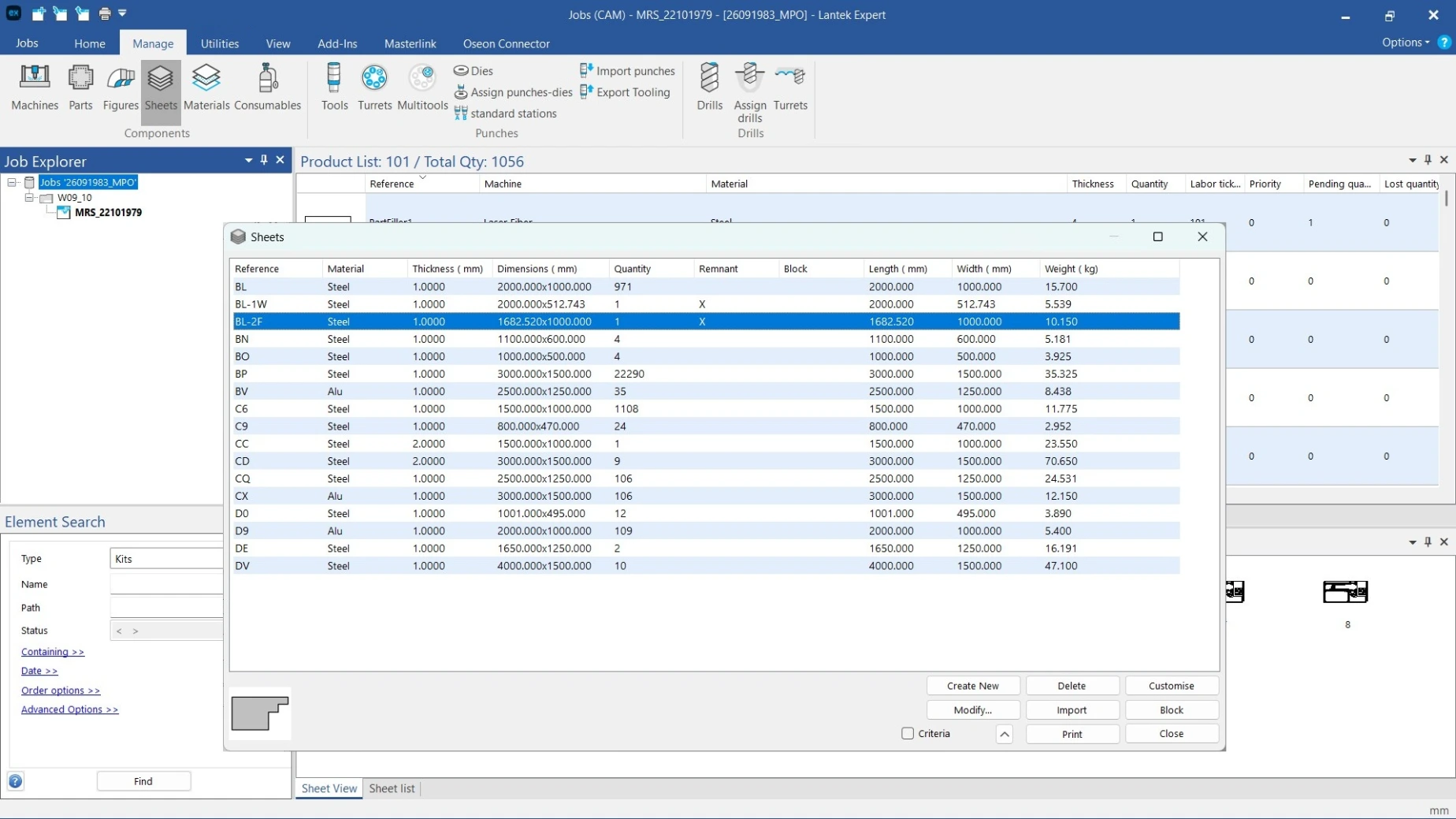Collapse the Jobs '26091983_MPO' tree node
This screenshot has width=1456, height=819.
pyautogui.click(x=12, y=182)
